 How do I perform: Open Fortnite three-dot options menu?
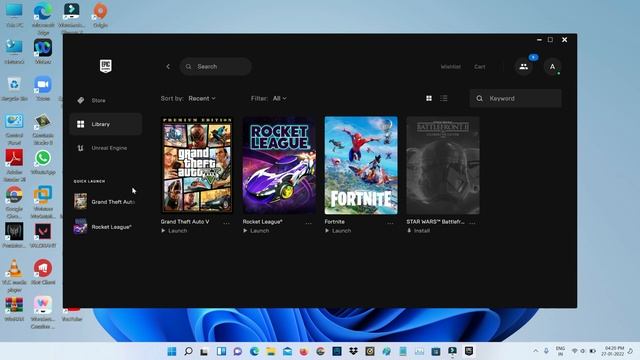pyautogui.click(x=391, y=223)
